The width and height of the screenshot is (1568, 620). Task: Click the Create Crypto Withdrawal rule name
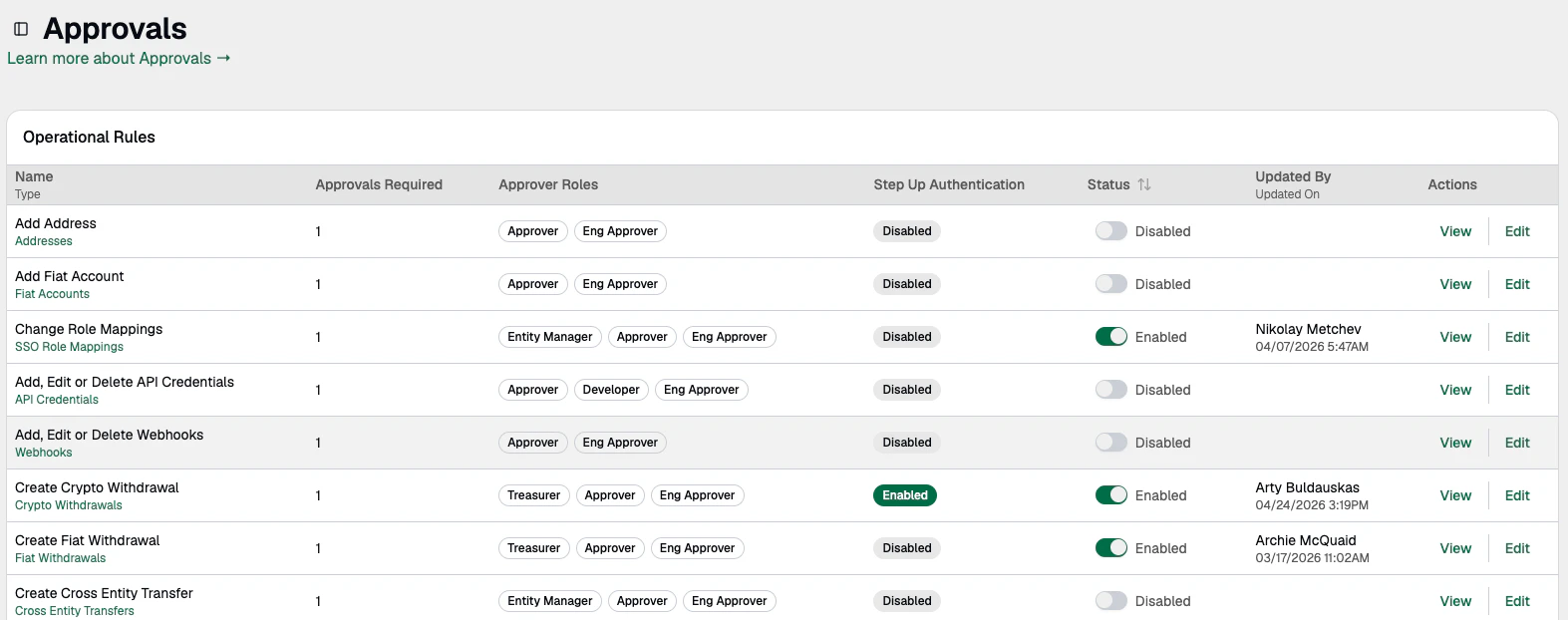97,487
